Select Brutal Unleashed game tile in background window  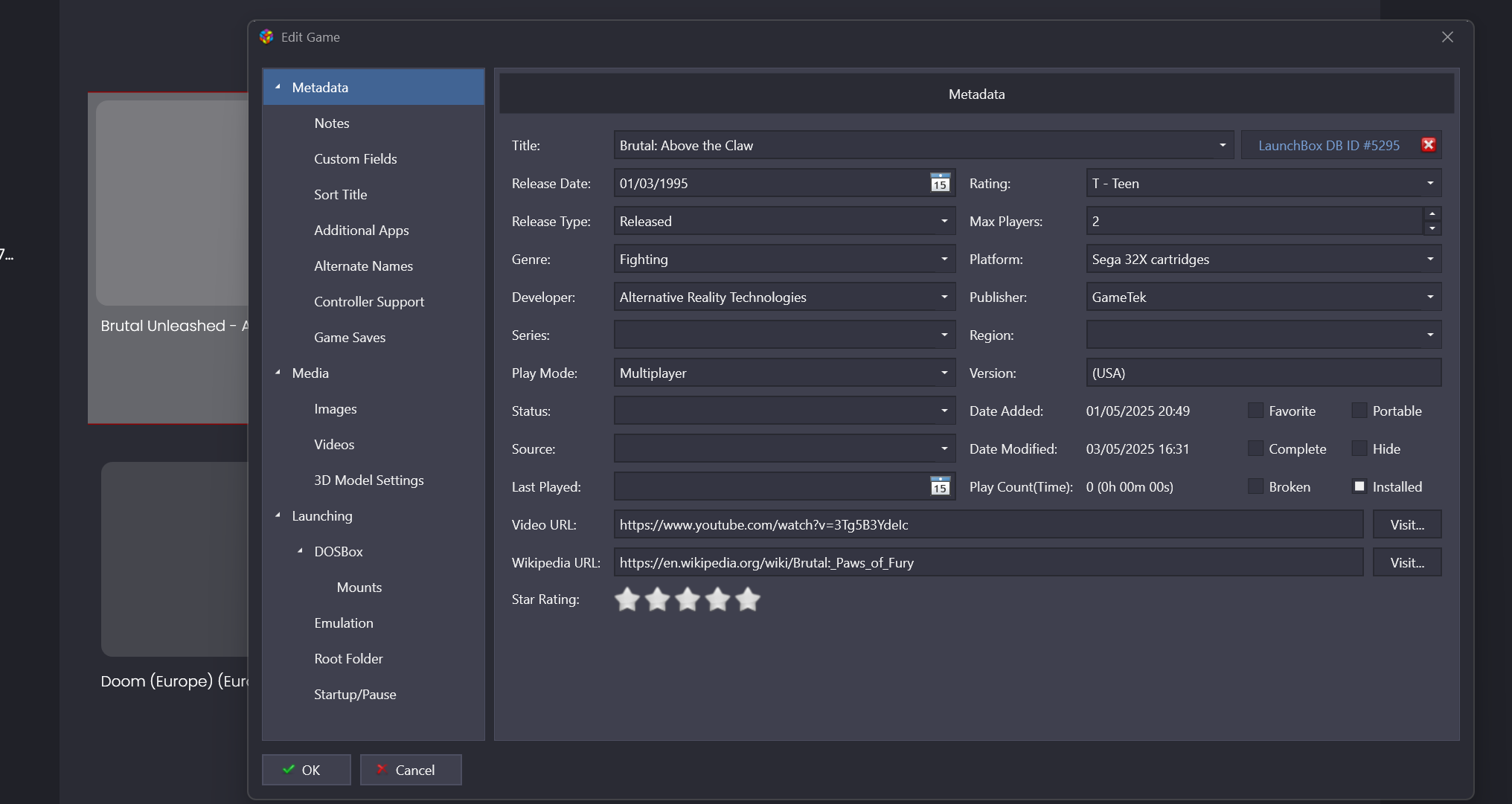click(168, 258)
